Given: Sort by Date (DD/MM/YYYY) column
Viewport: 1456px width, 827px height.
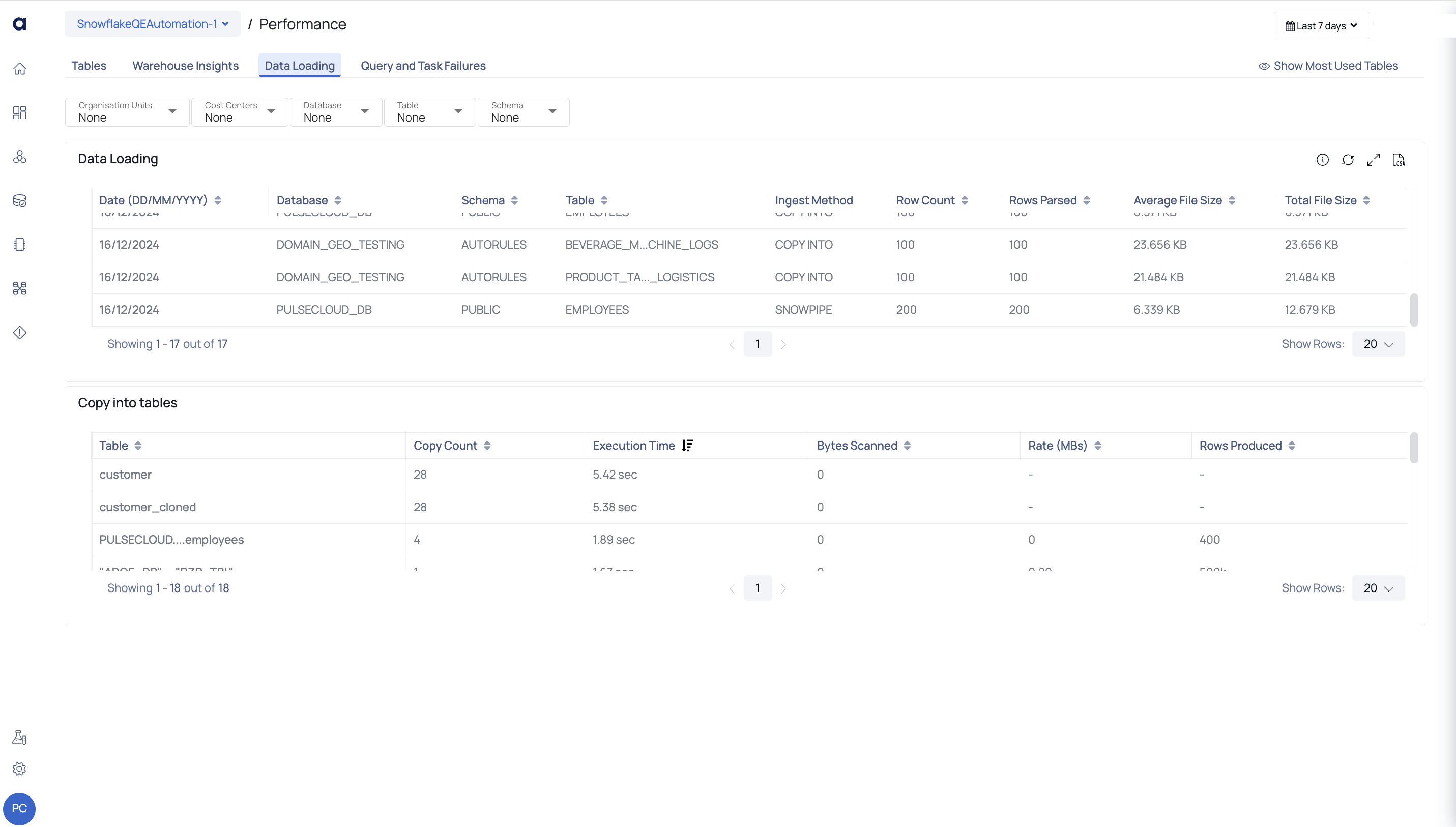Looking at the screenshot, I should click(218, 200).
